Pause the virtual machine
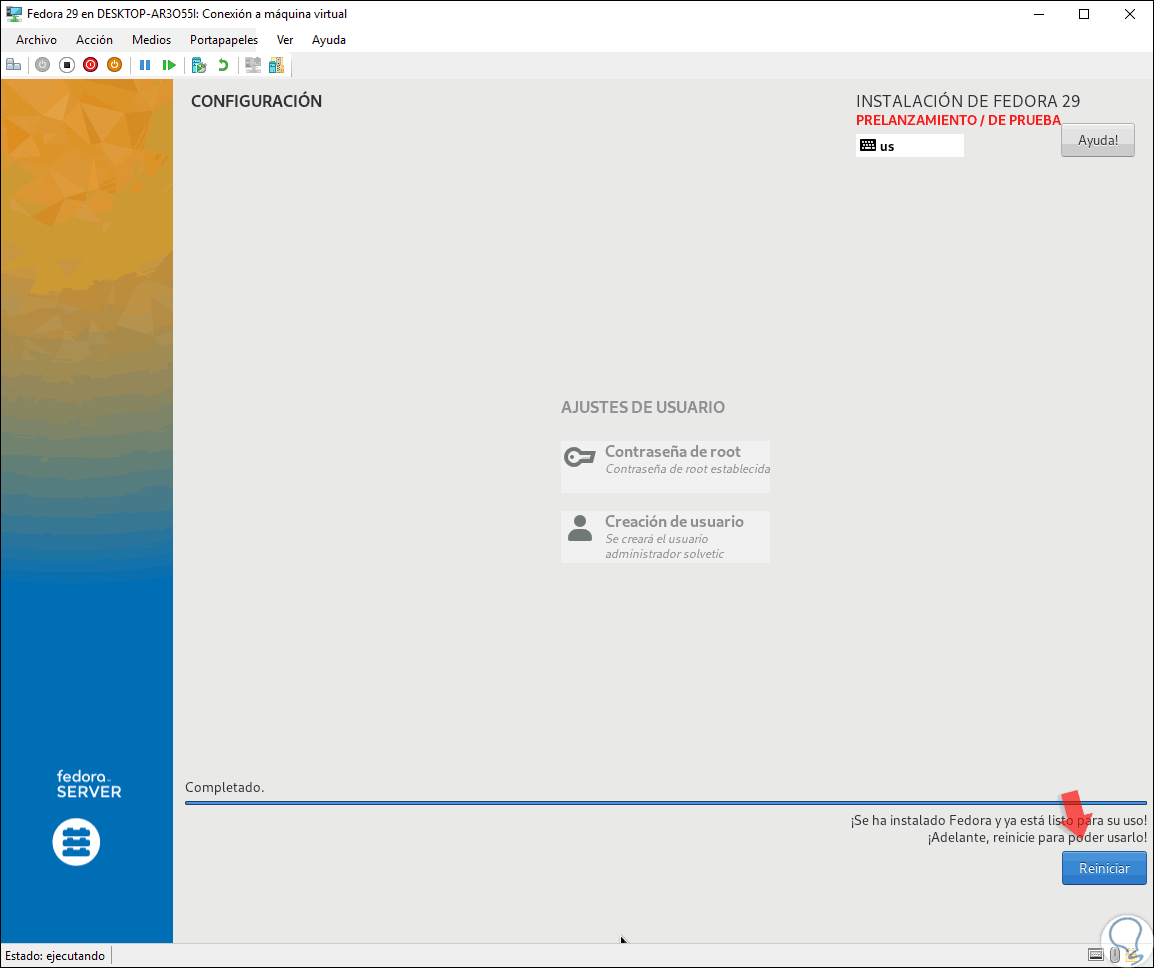 click(145, 65)
